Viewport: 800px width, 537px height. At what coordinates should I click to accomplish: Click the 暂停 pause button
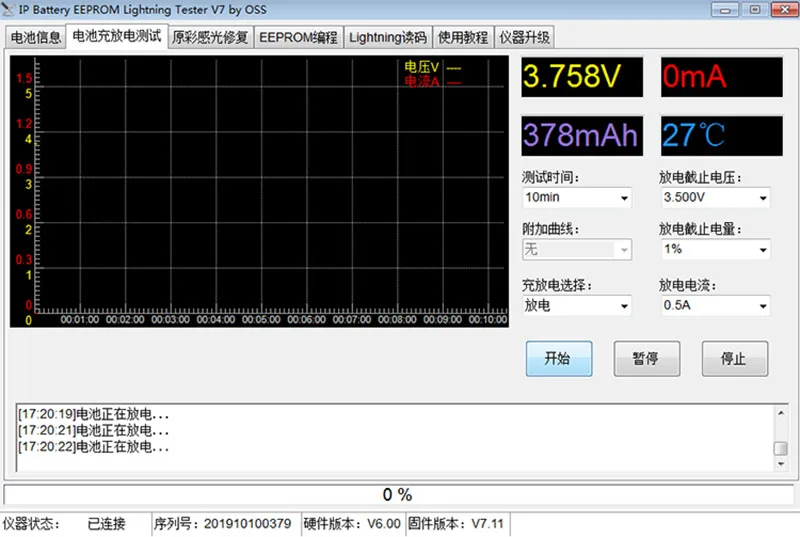[x=646, y=359]
